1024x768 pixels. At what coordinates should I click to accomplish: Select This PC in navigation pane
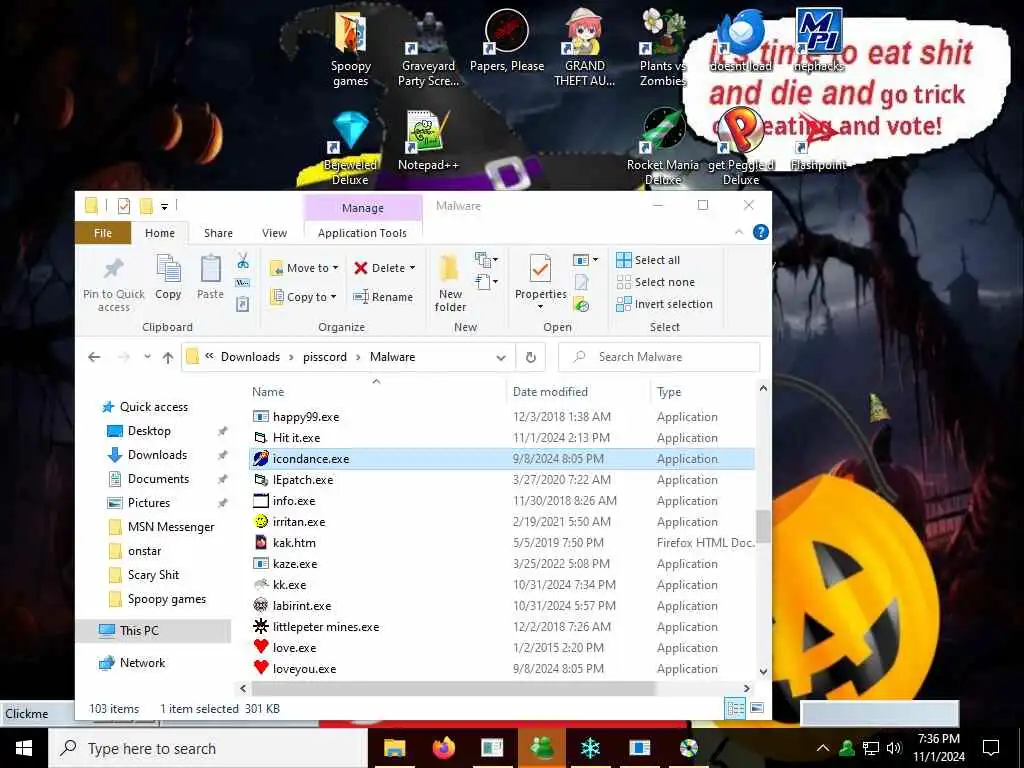[x=138, y=631]
